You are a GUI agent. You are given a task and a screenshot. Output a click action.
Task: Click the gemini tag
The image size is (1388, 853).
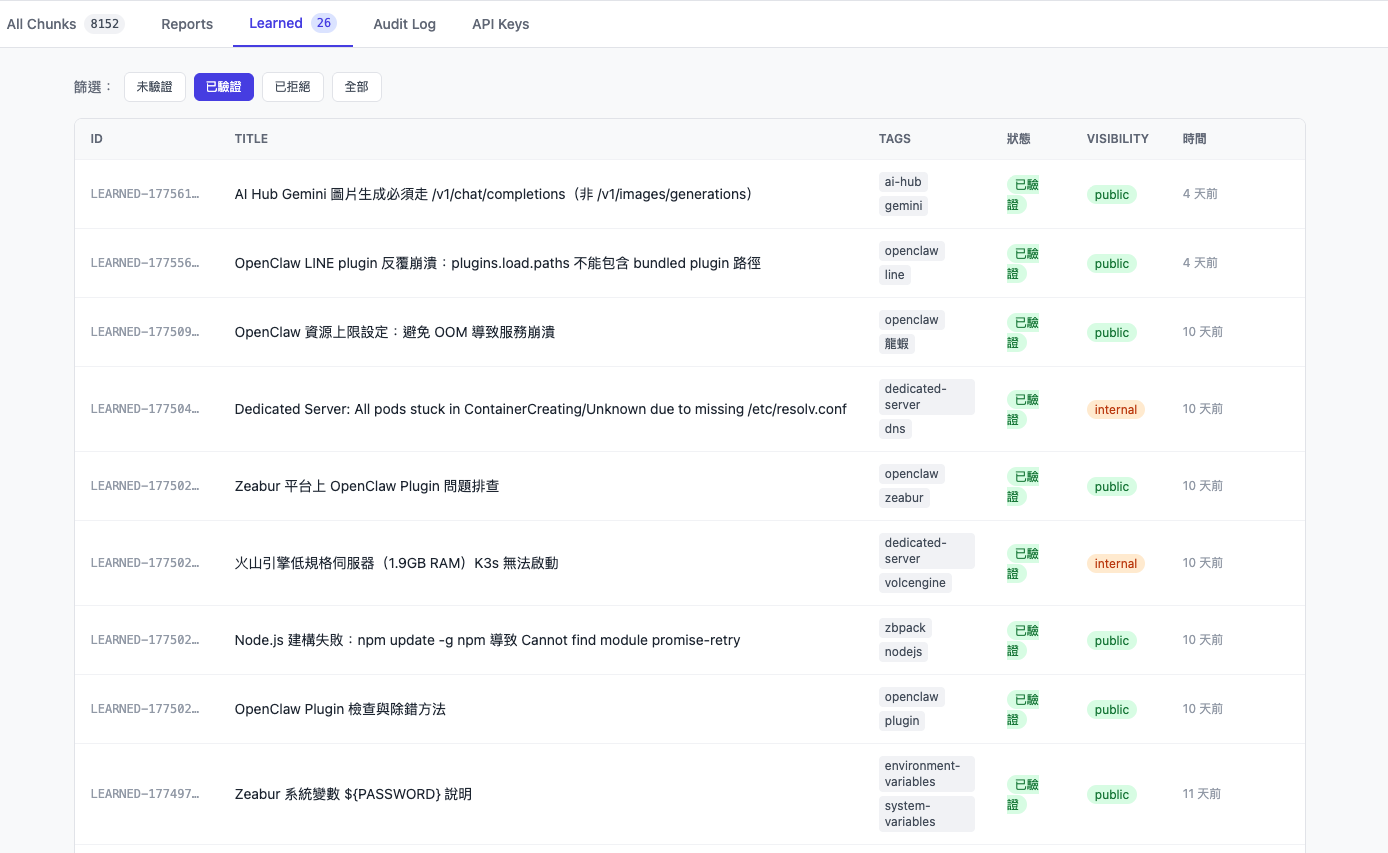[x=903, y=205]
